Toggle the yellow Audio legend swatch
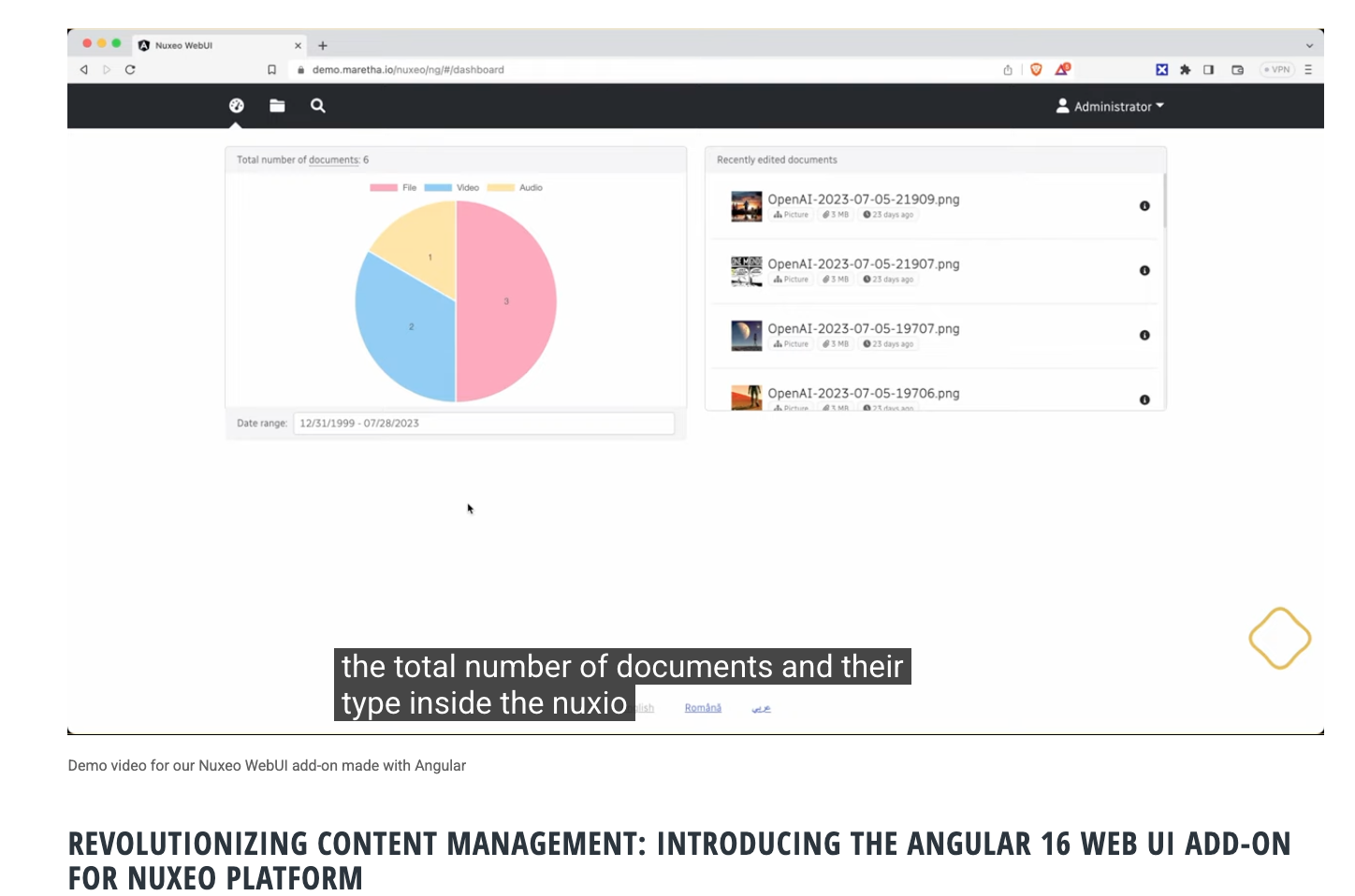Image resolution: width=1355 pixels, height=896 pixels. (501, 188)
